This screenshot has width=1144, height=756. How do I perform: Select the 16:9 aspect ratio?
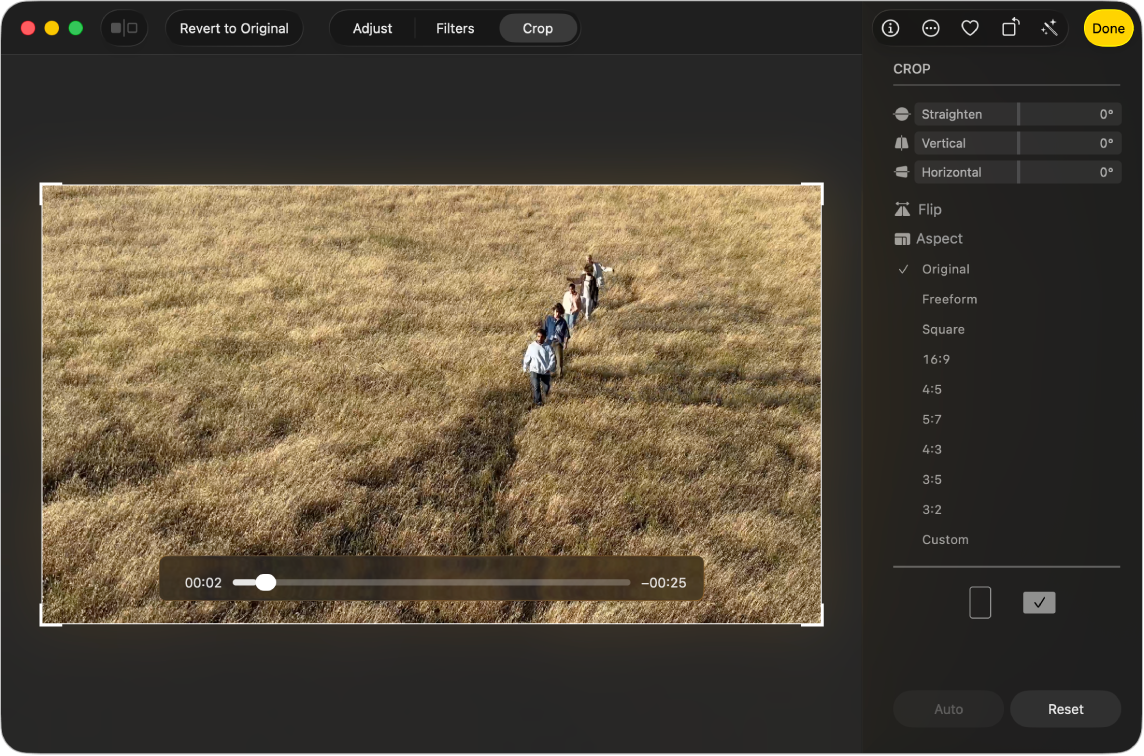pos(935,358)
